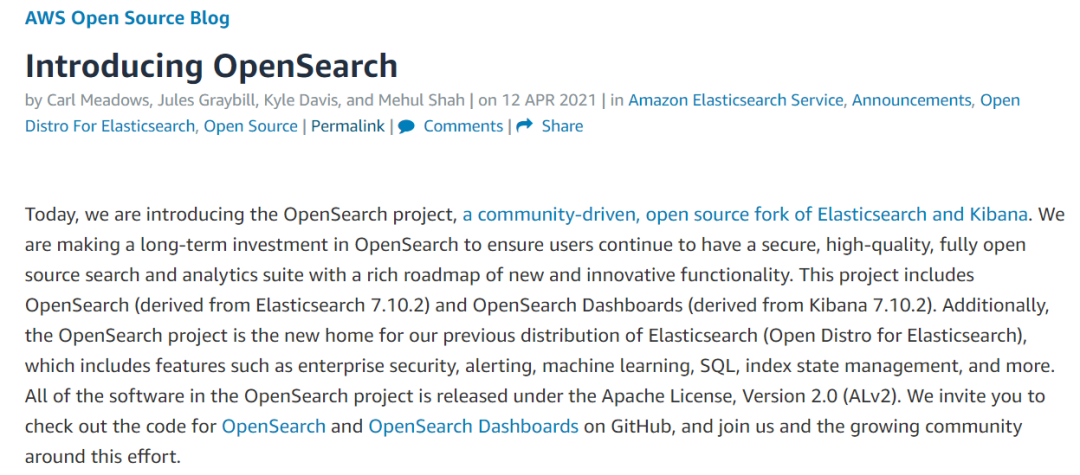Follow the community-driven open source fork link
Screen dimensions: 1080x475
pos(744,214)
